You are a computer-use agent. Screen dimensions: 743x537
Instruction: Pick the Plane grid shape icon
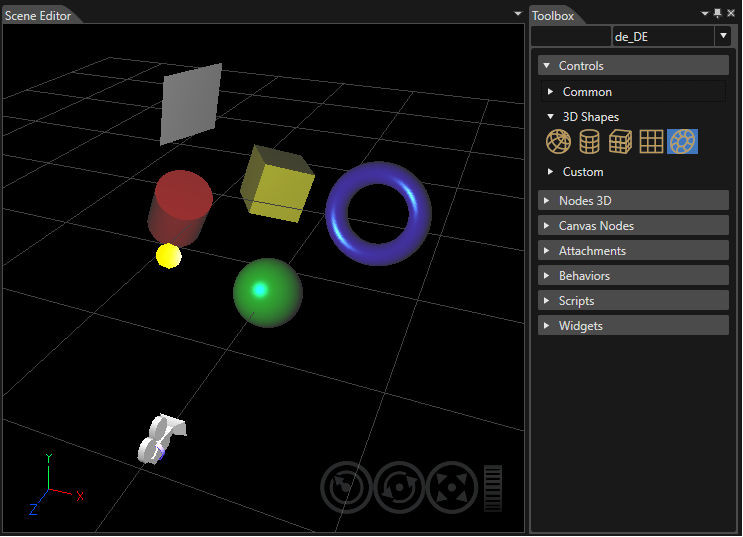(x=651, y=142)
